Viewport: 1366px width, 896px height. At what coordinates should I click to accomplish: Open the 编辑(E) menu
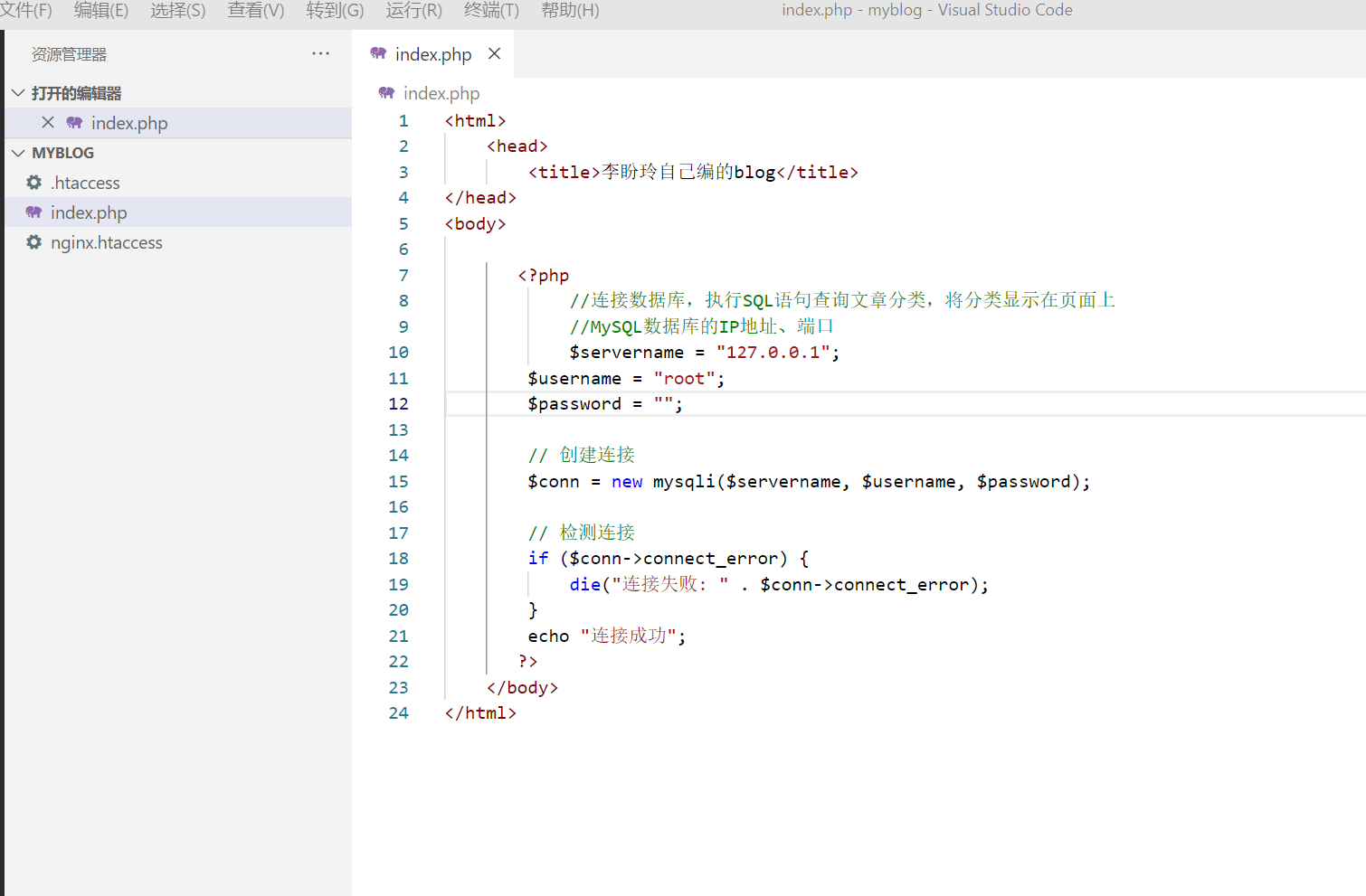[101, 10]
